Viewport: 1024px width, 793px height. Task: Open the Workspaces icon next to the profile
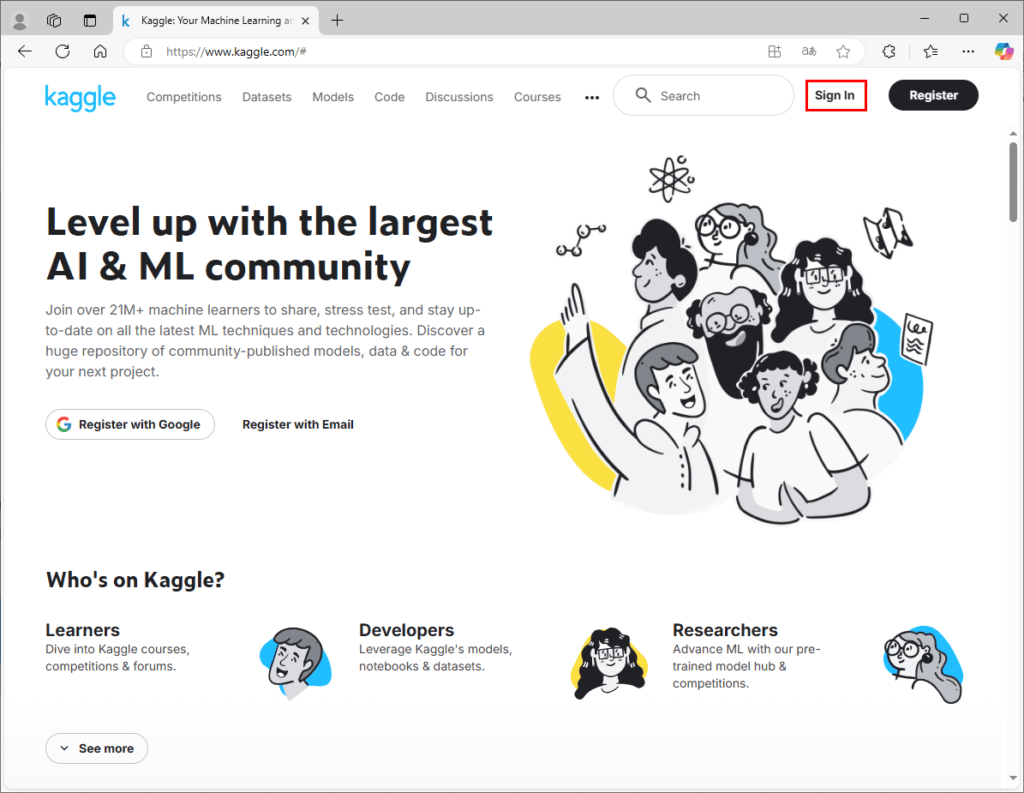coord(54,19)
